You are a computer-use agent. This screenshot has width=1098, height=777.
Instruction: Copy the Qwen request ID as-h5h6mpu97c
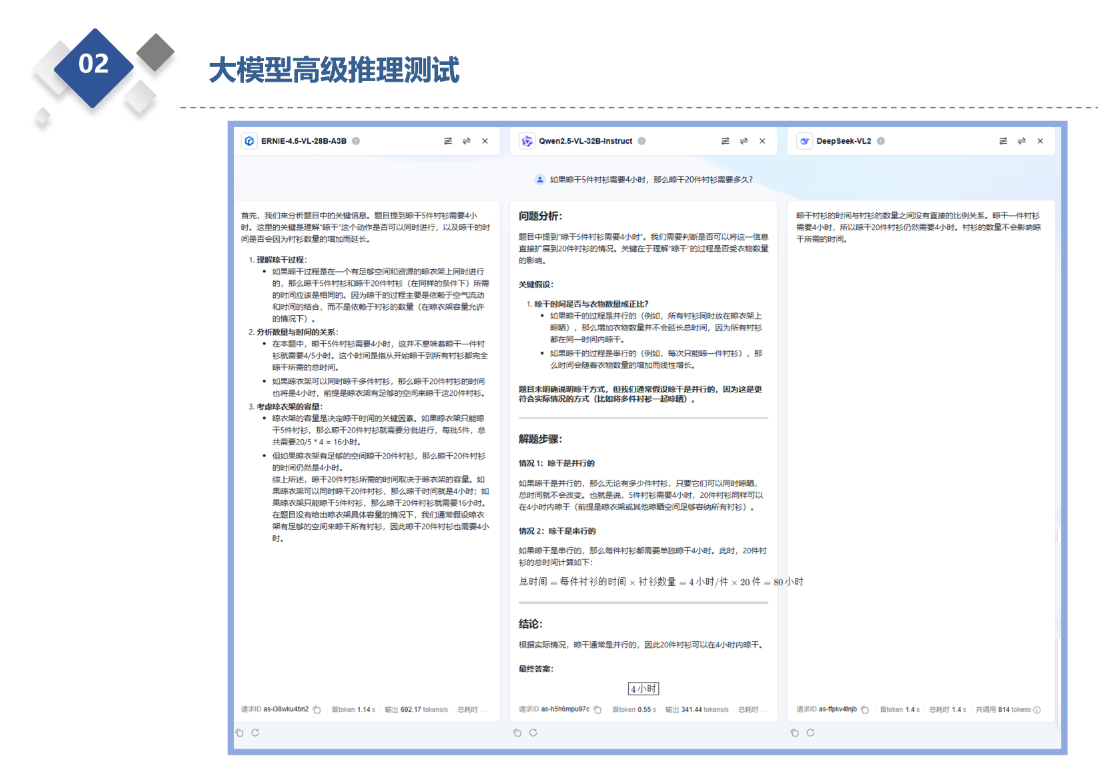[x=597, y=710]
